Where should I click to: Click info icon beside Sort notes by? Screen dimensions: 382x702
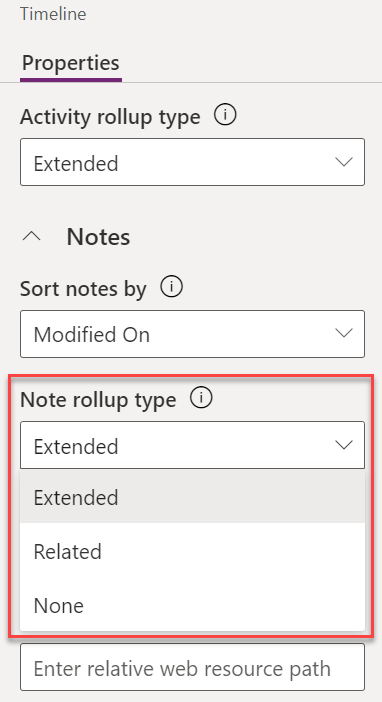[x=172, y=287]
